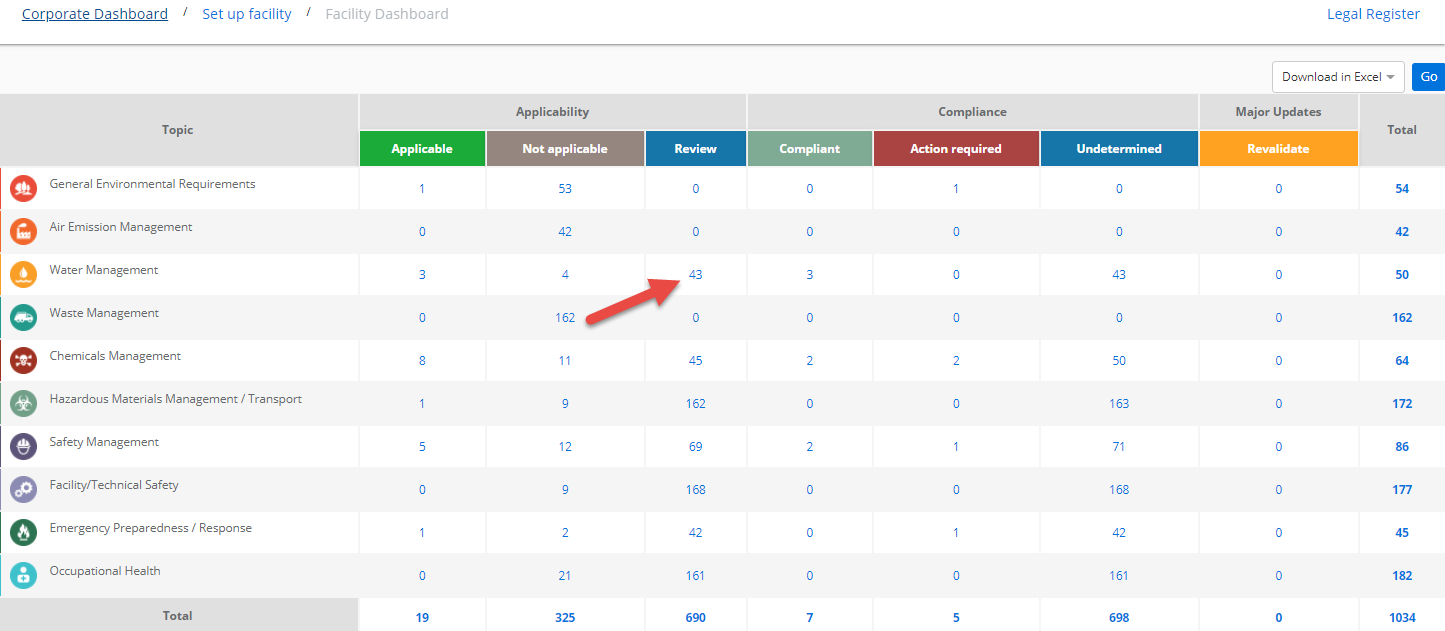The width and height of the screenshot is (1445, 631).
Task: Click the Emergency Preparedness flame icon
Action: pos(23,532)
